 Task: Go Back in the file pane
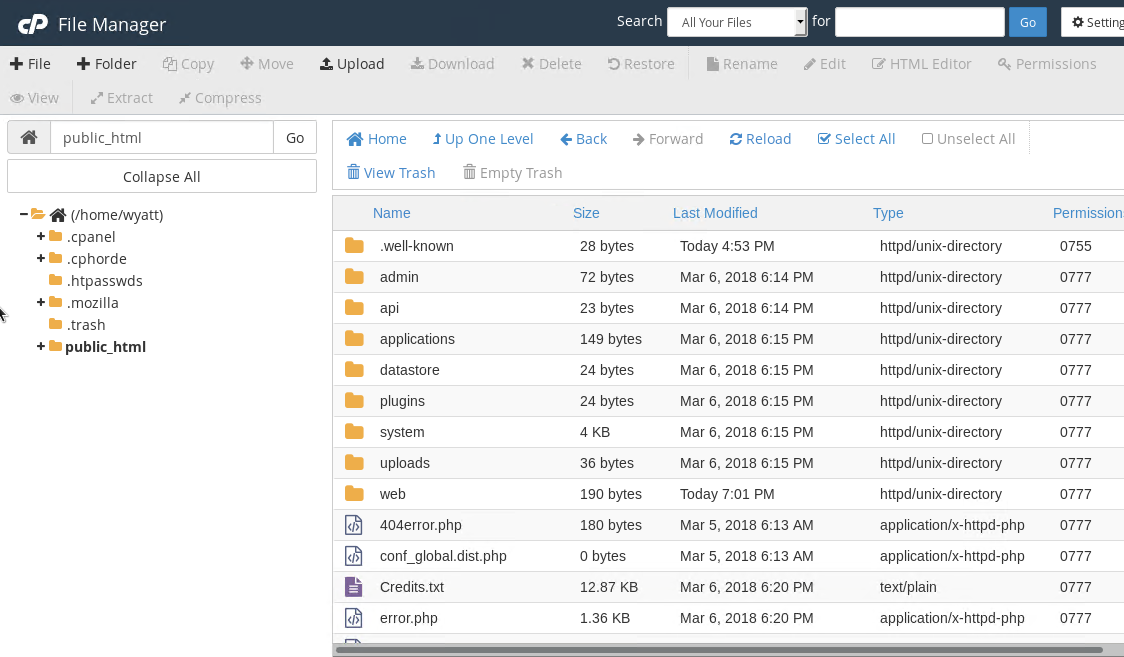coord(584,139)
